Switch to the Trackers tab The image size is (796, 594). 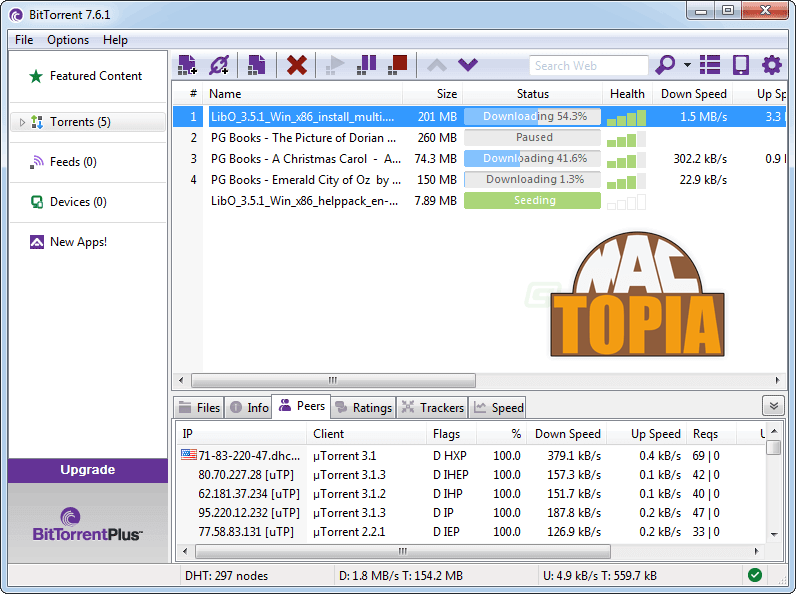click(432, 407)
